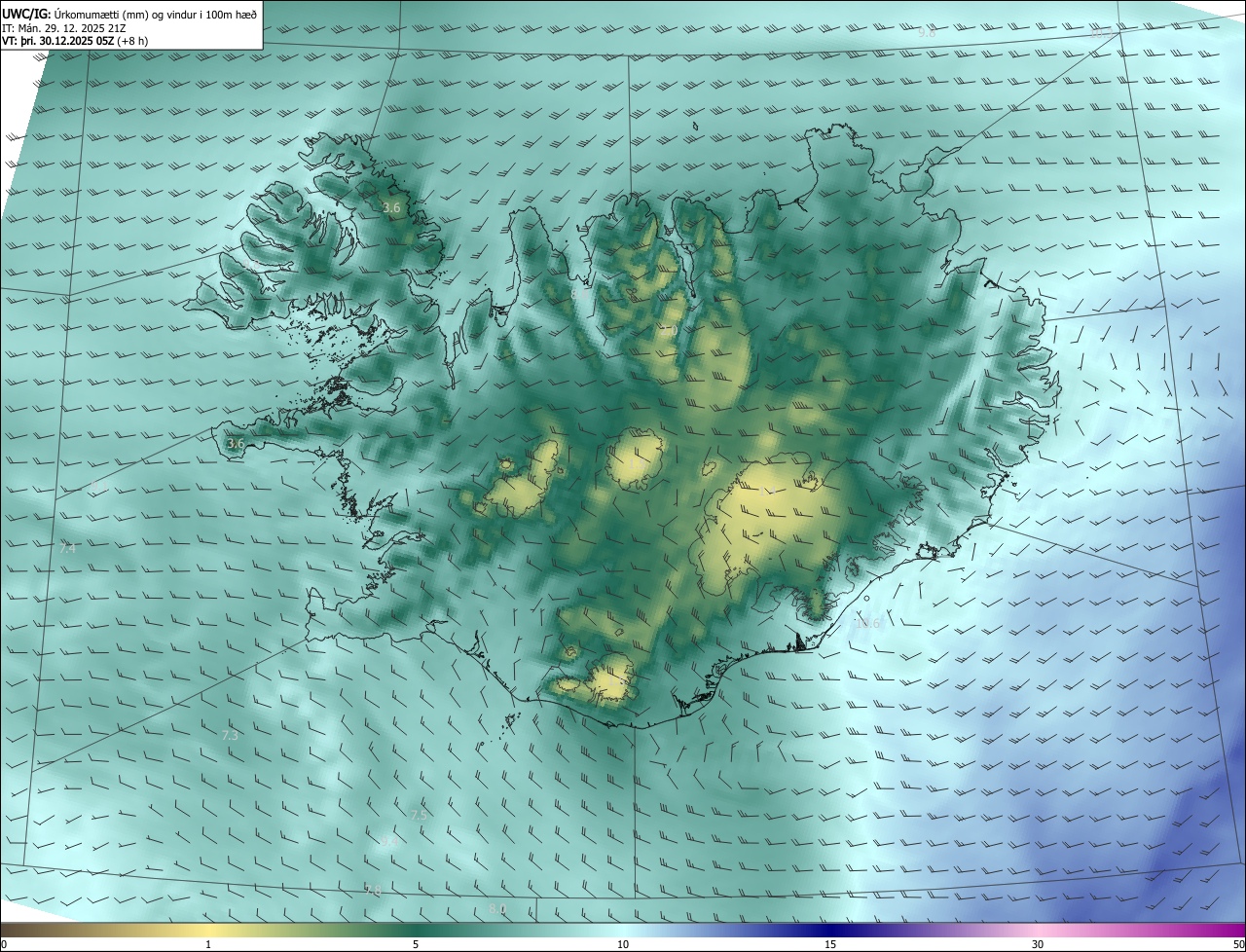Screen dimensions: 1246x952
Task: Click the colorbar tick label 5
Action: [x=416, y=944]
